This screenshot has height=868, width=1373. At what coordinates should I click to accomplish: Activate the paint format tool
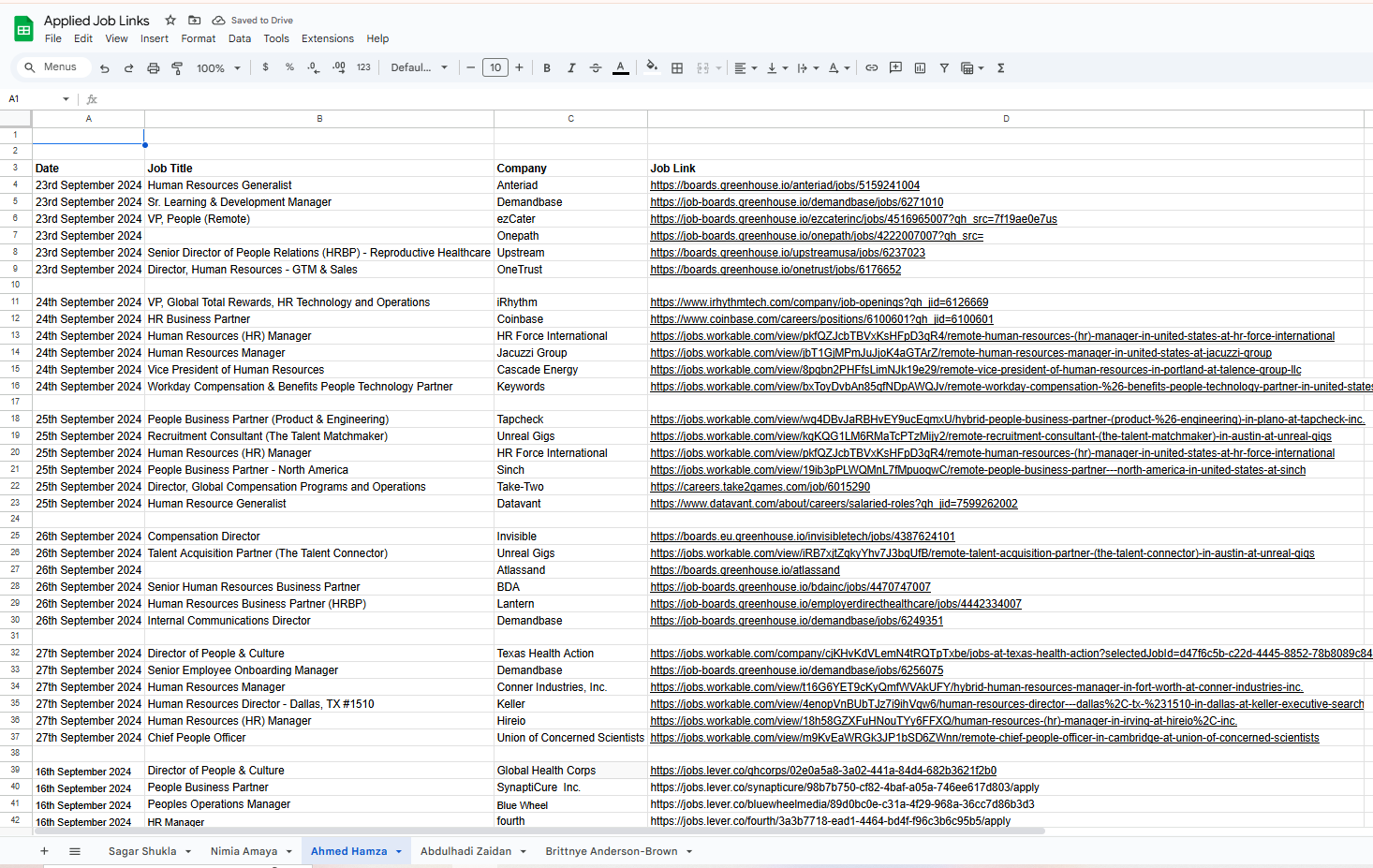point(177,68)
